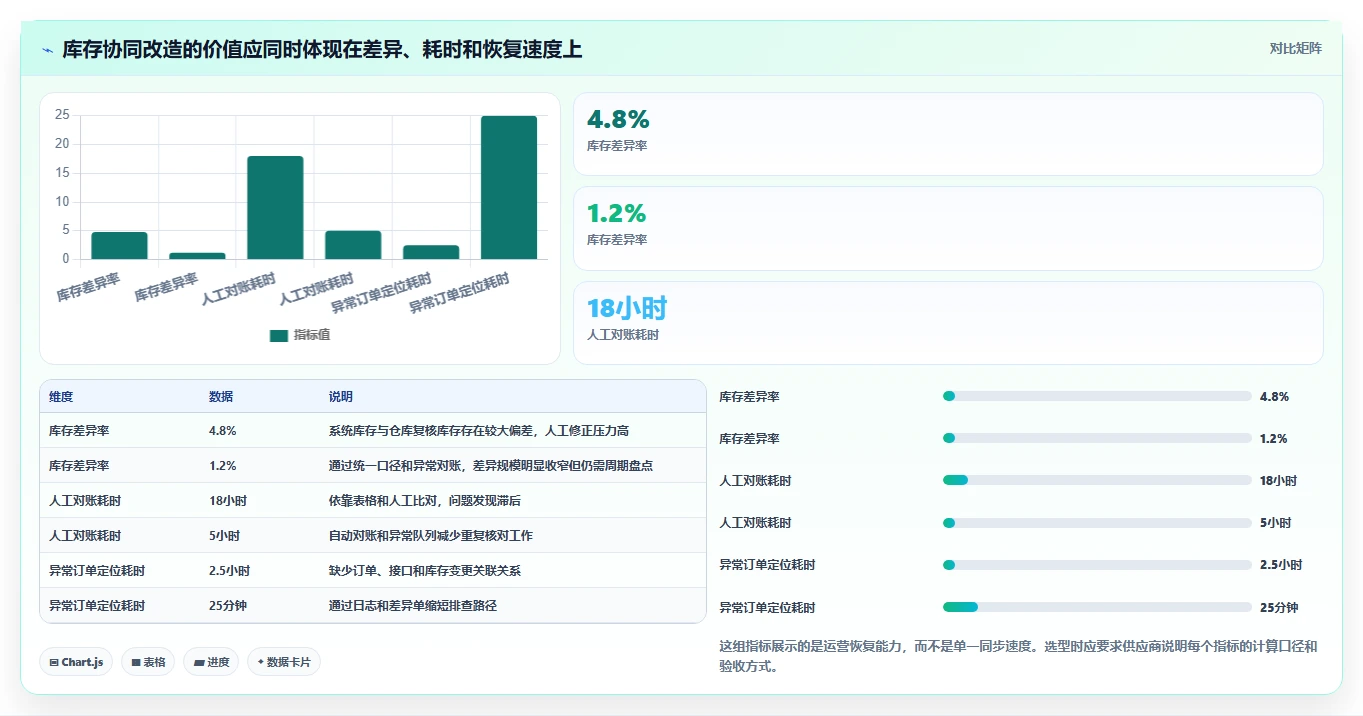This screenshot has width=1363, height=716.
Task: Click the tallest chart bar reaching 25
Action: coord(509,187)
